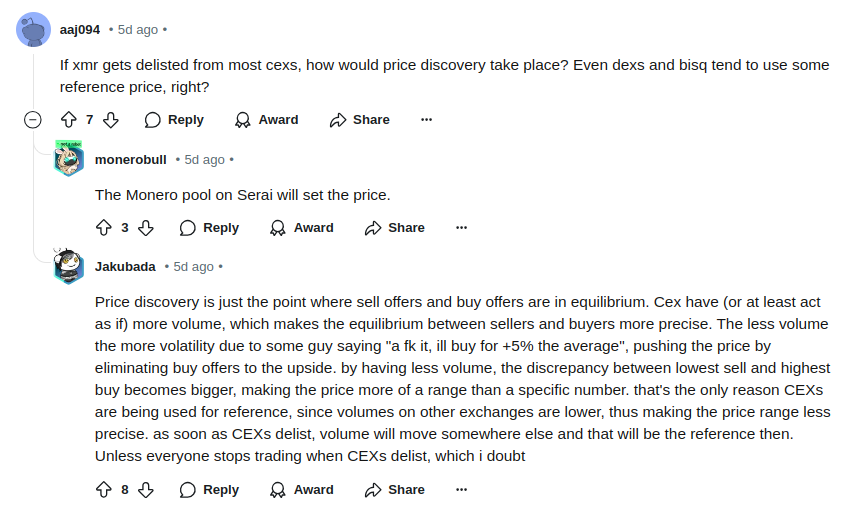Reply to aaj094's comment
Screen dimensions: 842x510
click(174, 120)
